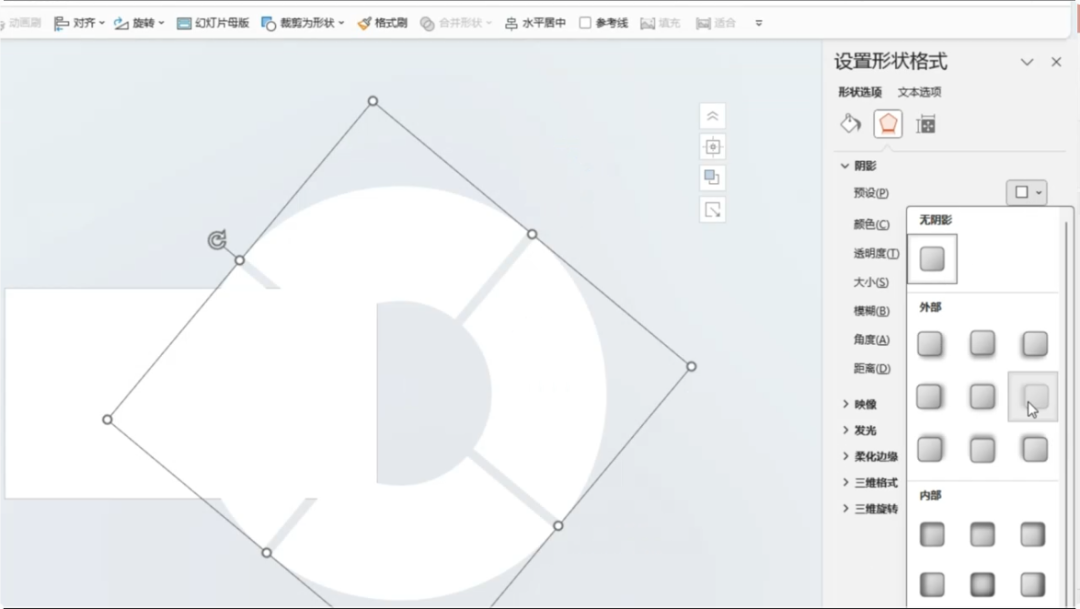Collapse the floating canvas toolbar with double chevron
The image size is (1080, 609).
point(713,116)
